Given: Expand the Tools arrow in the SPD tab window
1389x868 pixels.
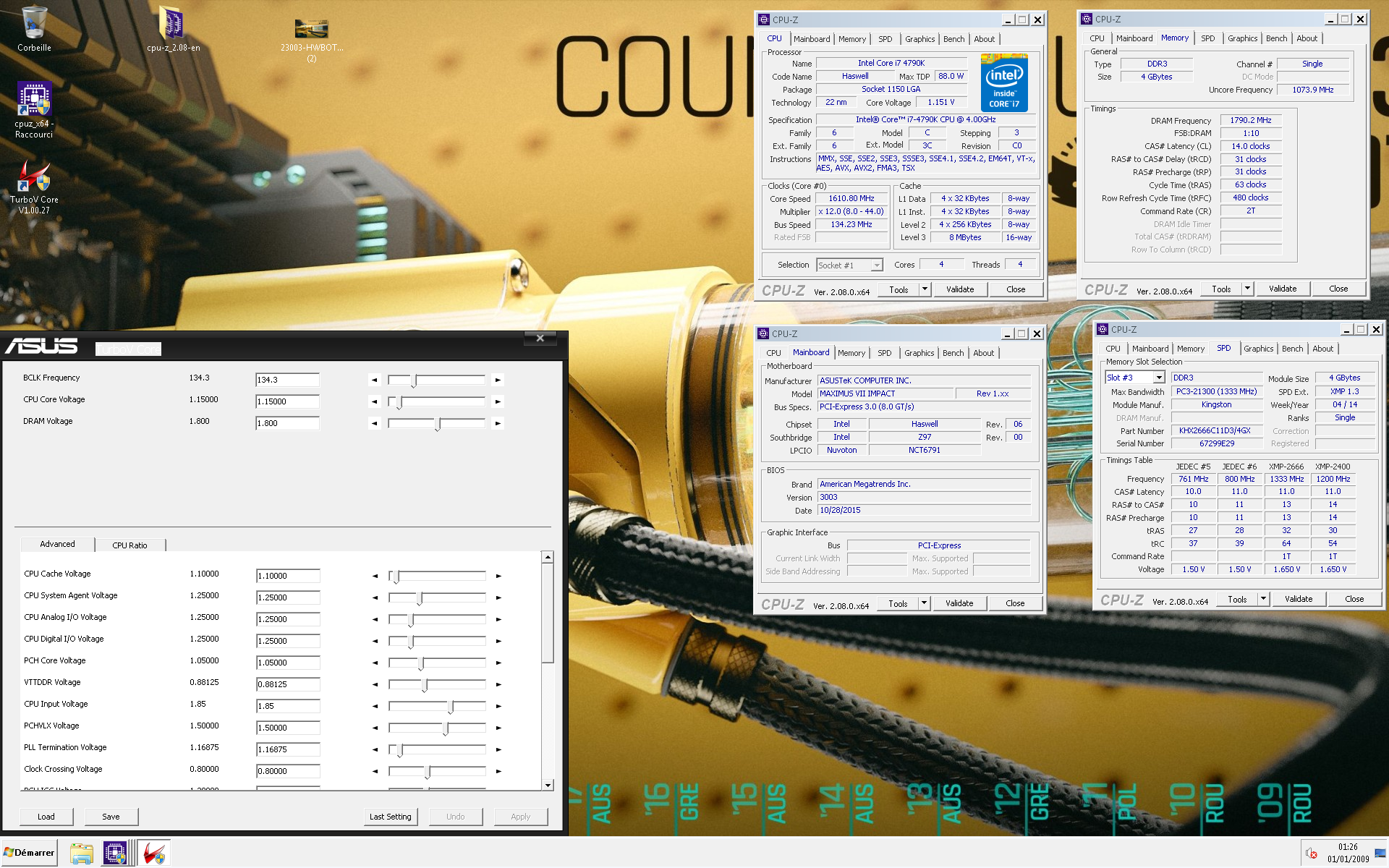Looking at the screenshot, I should tap(1262, 599).
